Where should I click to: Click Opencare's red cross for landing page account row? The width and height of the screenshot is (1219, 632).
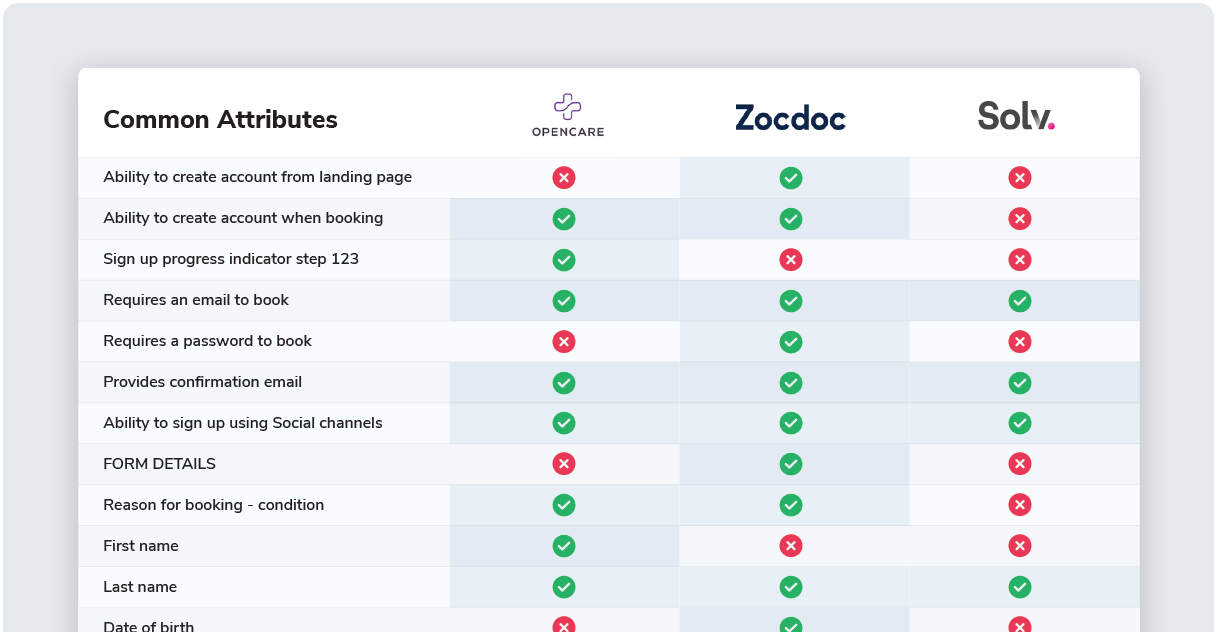(564, 178)
